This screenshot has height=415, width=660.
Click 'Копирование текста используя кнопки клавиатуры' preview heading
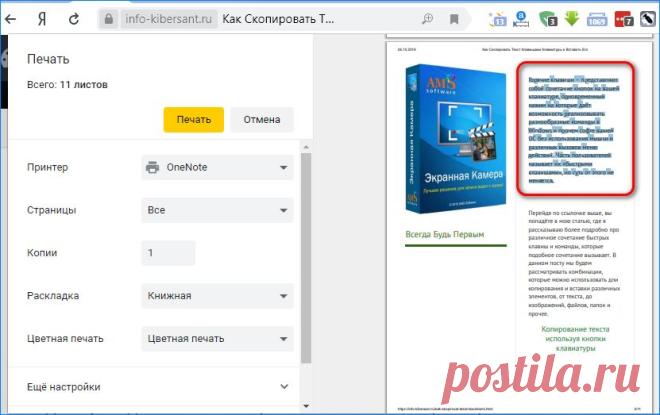[x=575, y=338]
